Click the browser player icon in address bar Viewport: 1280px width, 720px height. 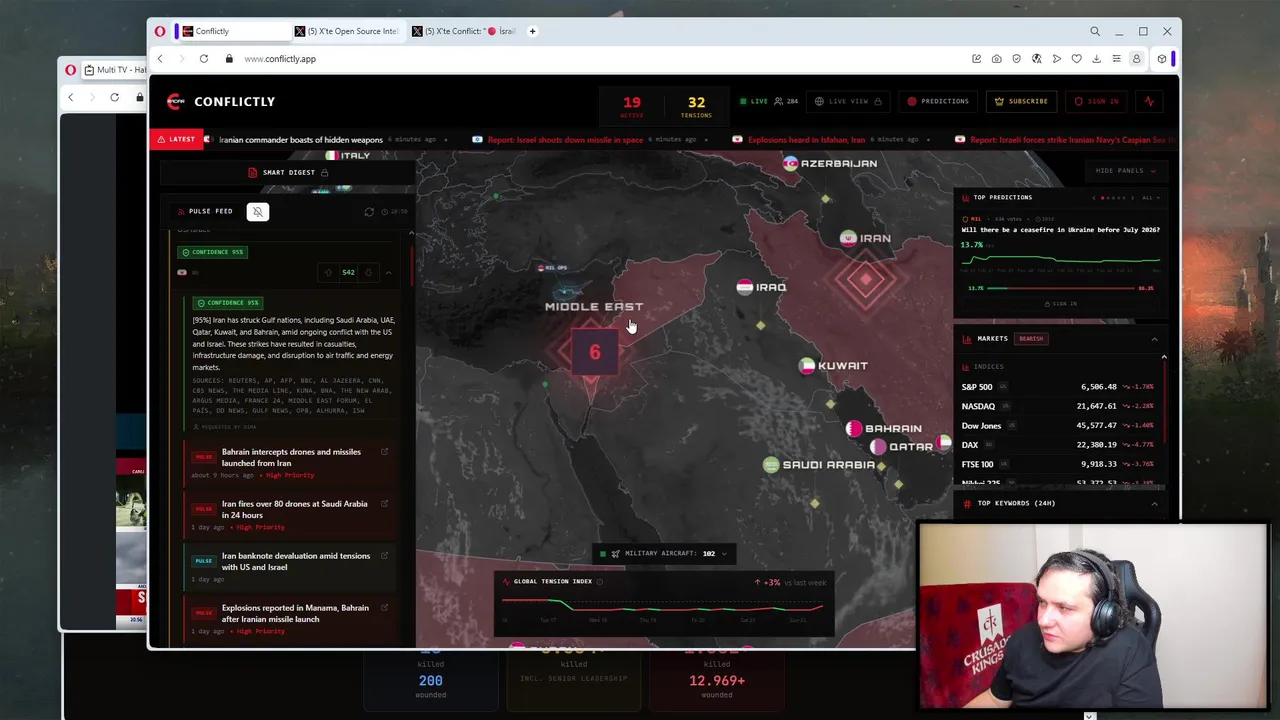(1056, 59)
